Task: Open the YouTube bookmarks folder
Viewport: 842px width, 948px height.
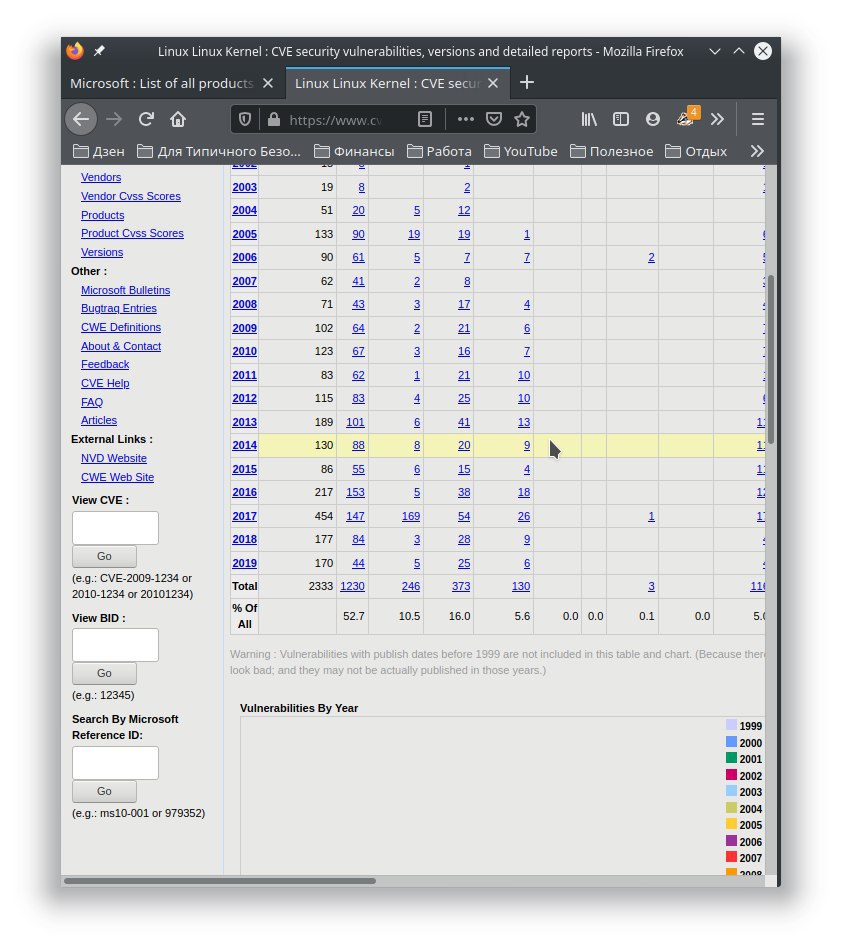Action: coord(520,151)
